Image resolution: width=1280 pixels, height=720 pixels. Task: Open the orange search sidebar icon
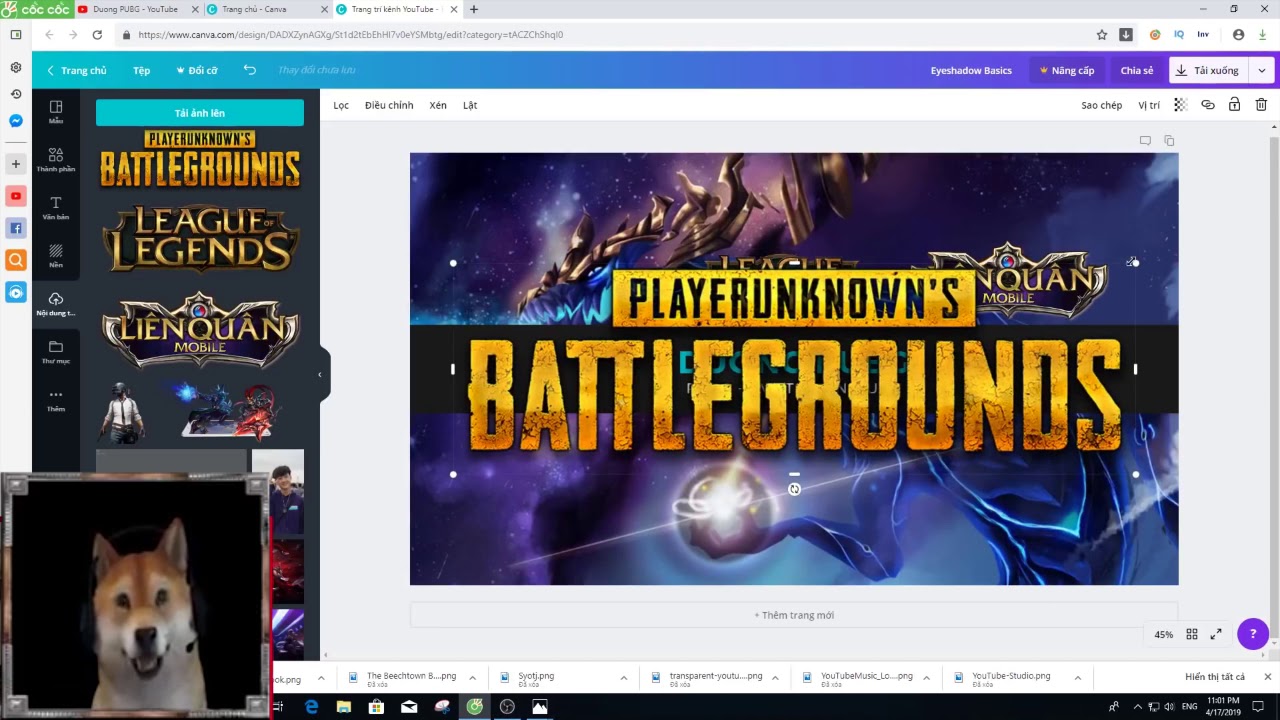[x=16, y=260]
